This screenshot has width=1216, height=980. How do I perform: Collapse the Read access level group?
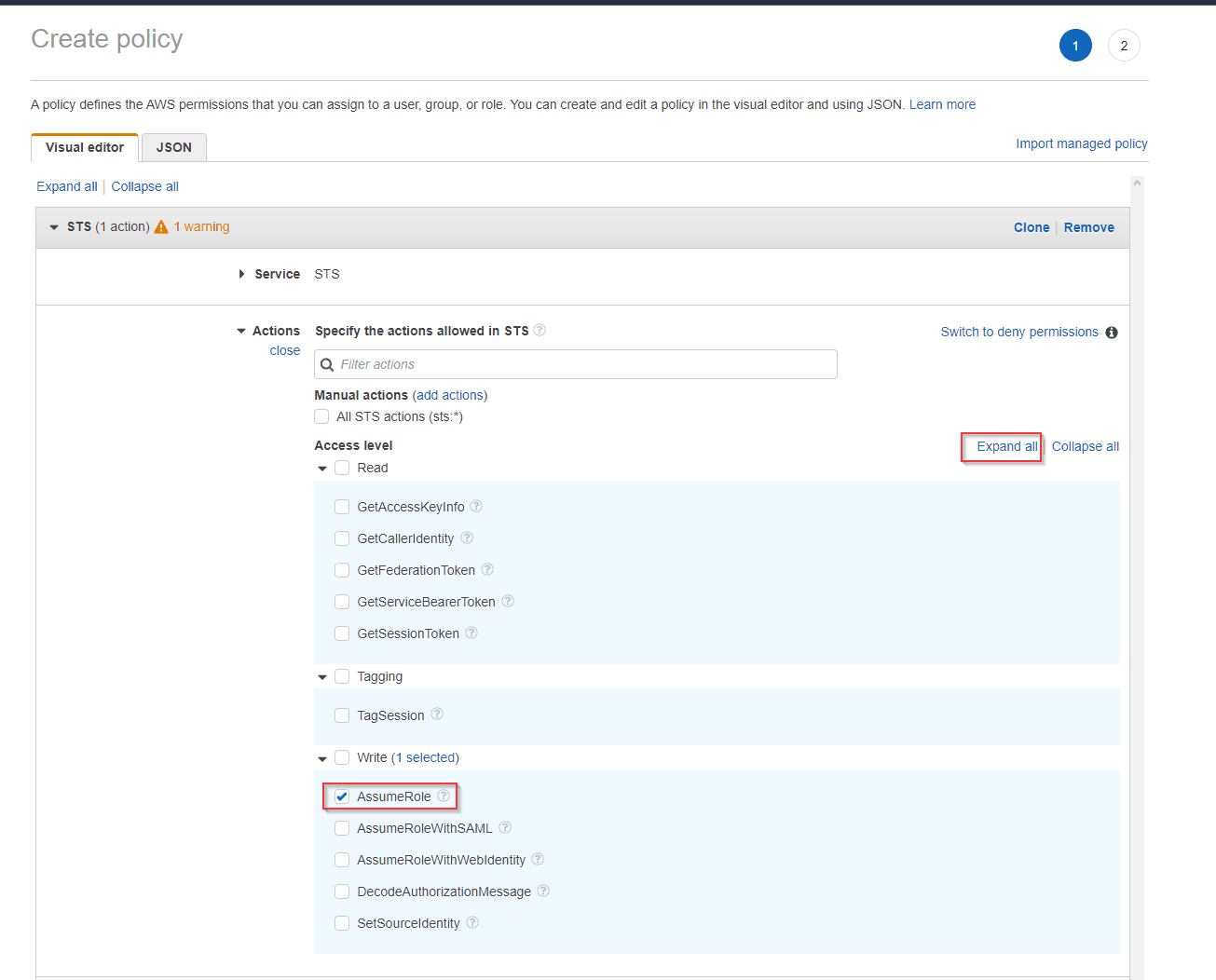(322, 469)
